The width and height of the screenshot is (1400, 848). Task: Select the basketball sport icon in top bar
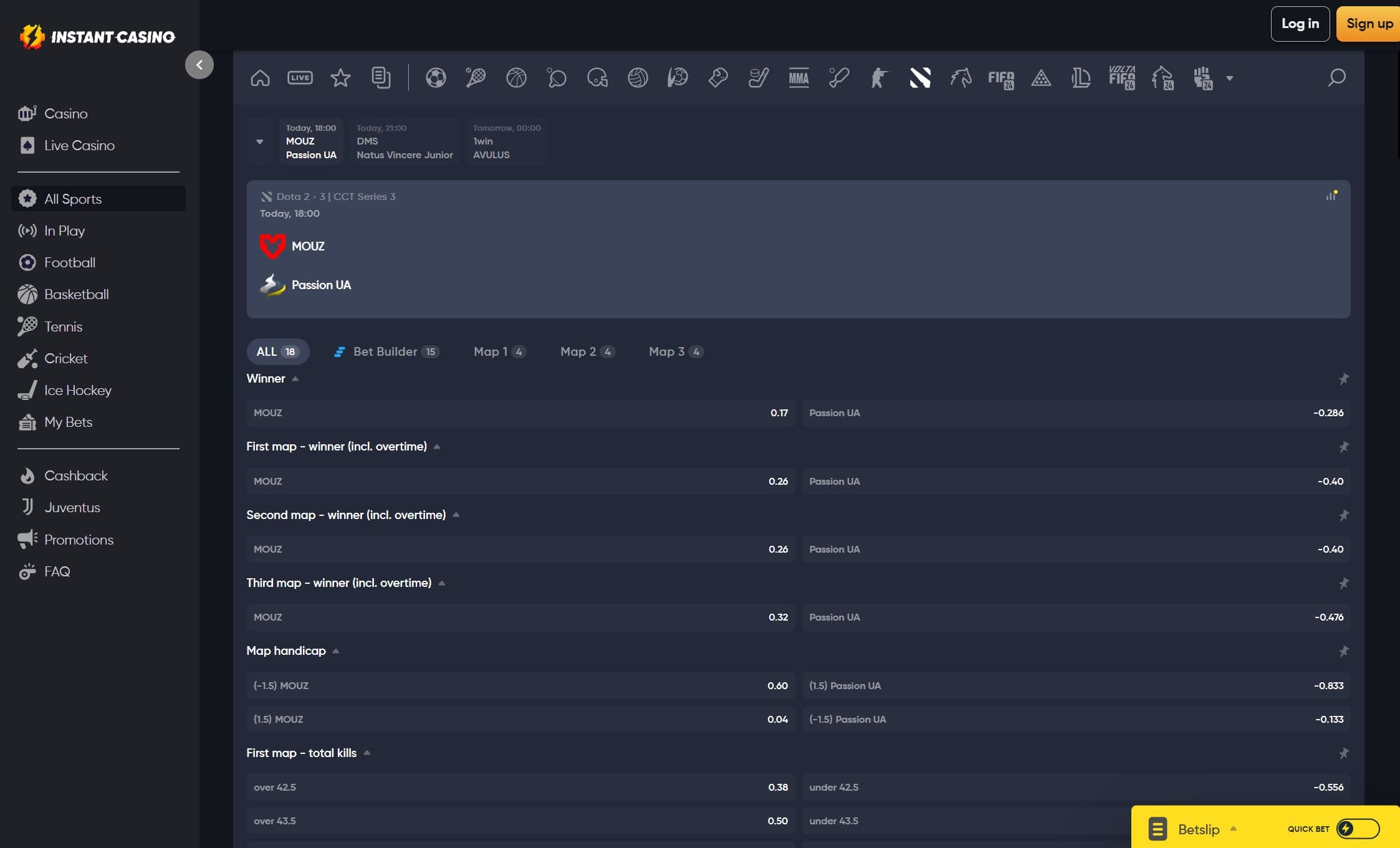[516, 78]
